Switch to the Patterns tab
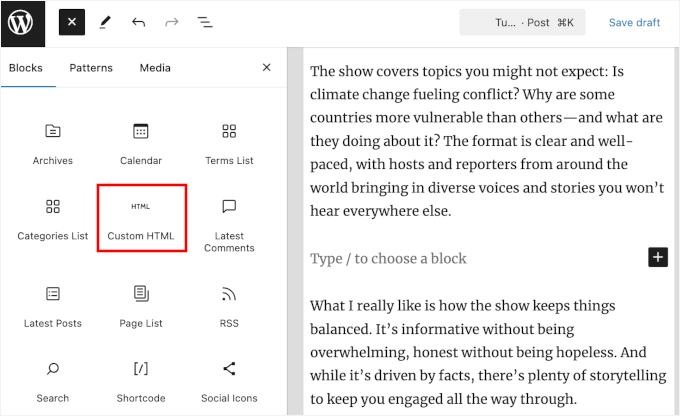This screenshot has height=416, width=680. pos(91,68)
